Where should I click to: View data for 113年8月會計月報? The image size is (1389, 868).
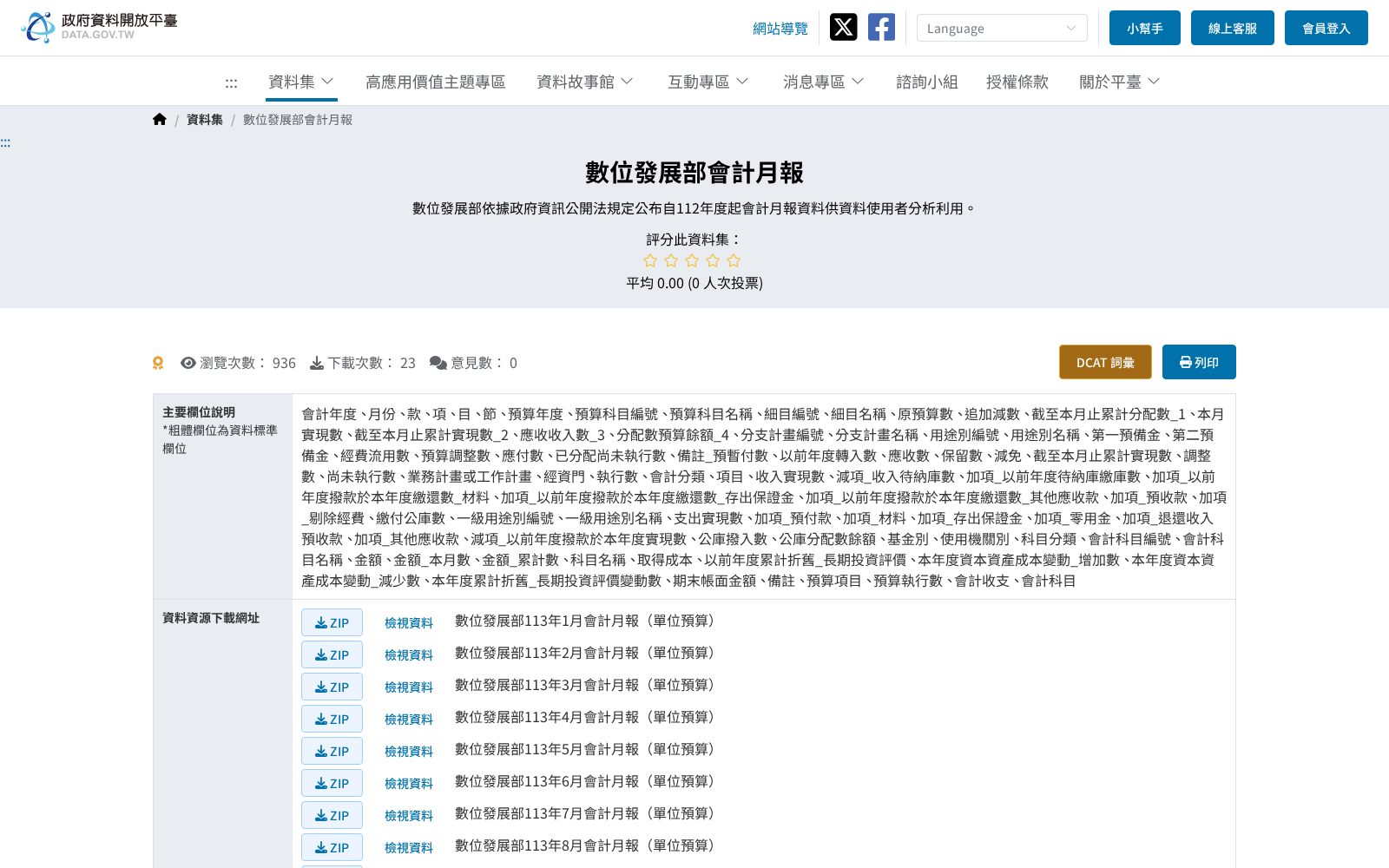click(x=409, y=847)
